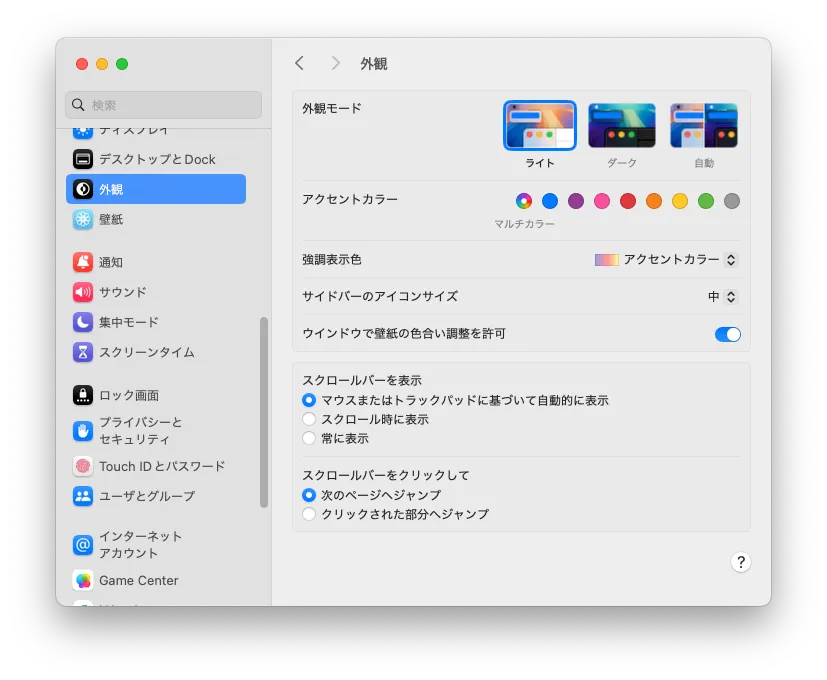Screen dimensions: 827x680
Task: Expand the accent color selector popup
Action: pos(523,201)
